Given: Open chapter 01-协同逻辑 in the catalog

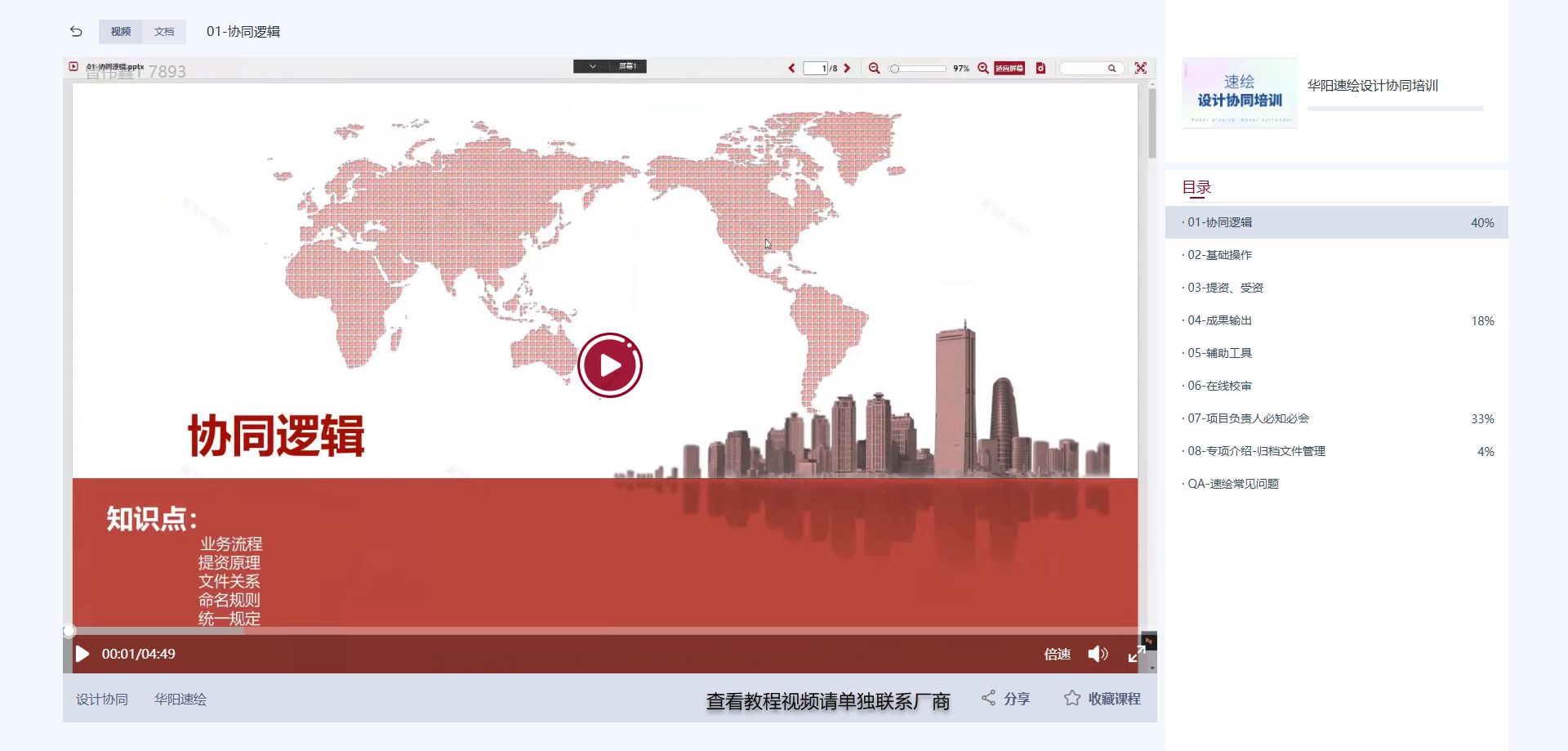Looking at the screenshot, I should tap(1336, 222).
